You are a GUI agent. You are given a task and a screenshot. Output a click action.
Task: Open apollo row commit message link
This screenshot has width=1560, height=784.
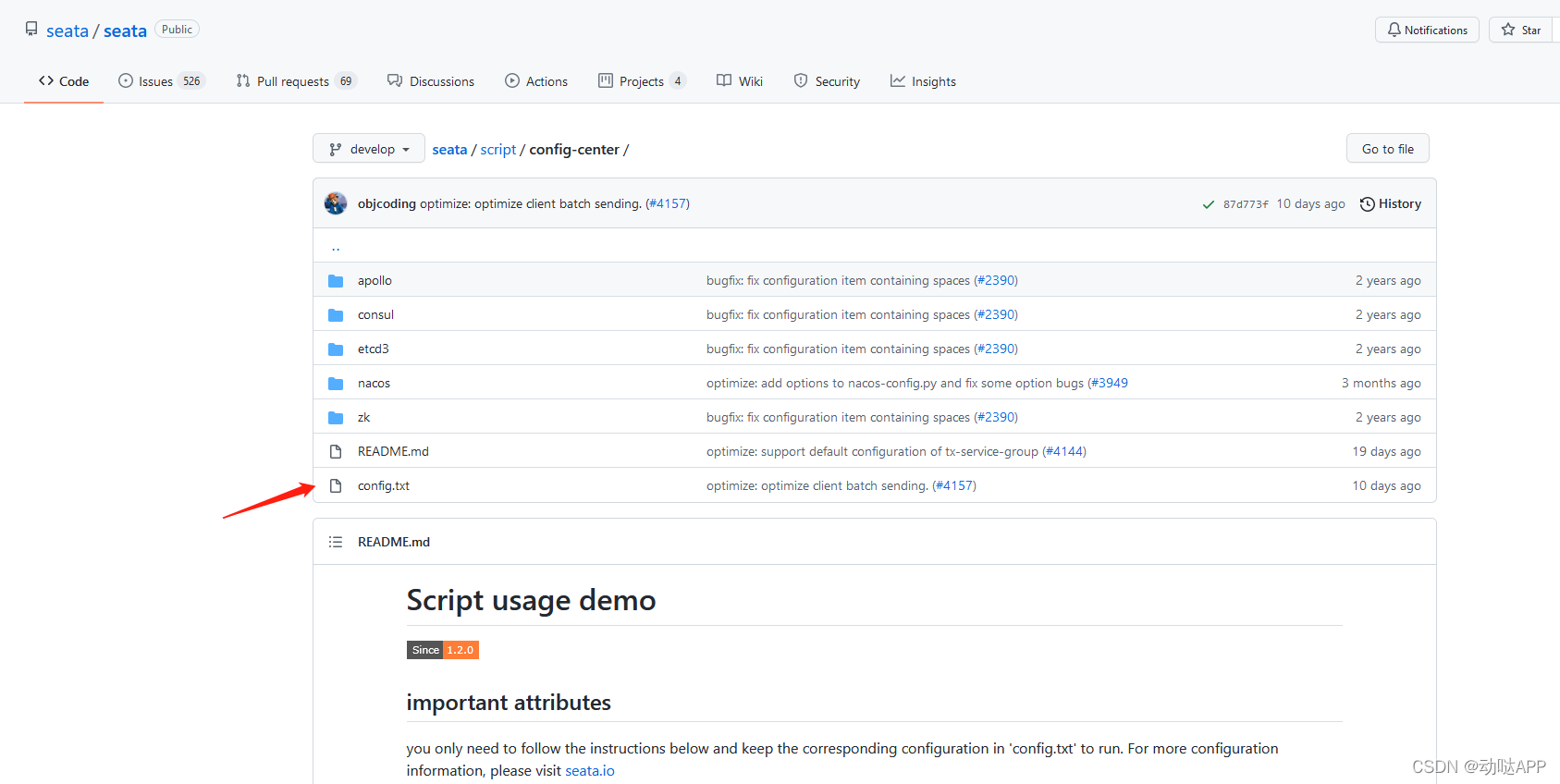point(838,280)
